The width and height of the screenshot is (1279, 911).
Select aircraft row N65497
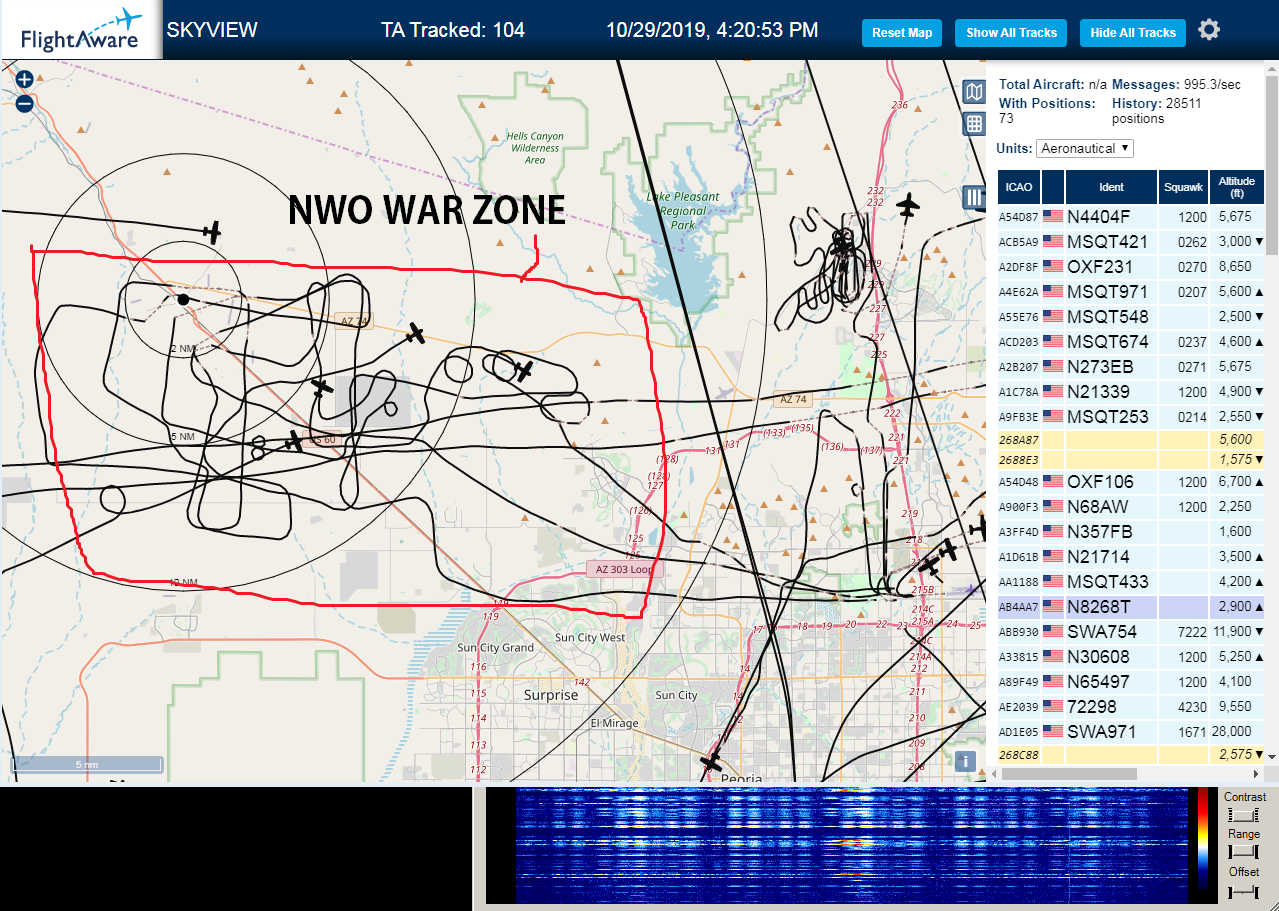coord(1131,682)
